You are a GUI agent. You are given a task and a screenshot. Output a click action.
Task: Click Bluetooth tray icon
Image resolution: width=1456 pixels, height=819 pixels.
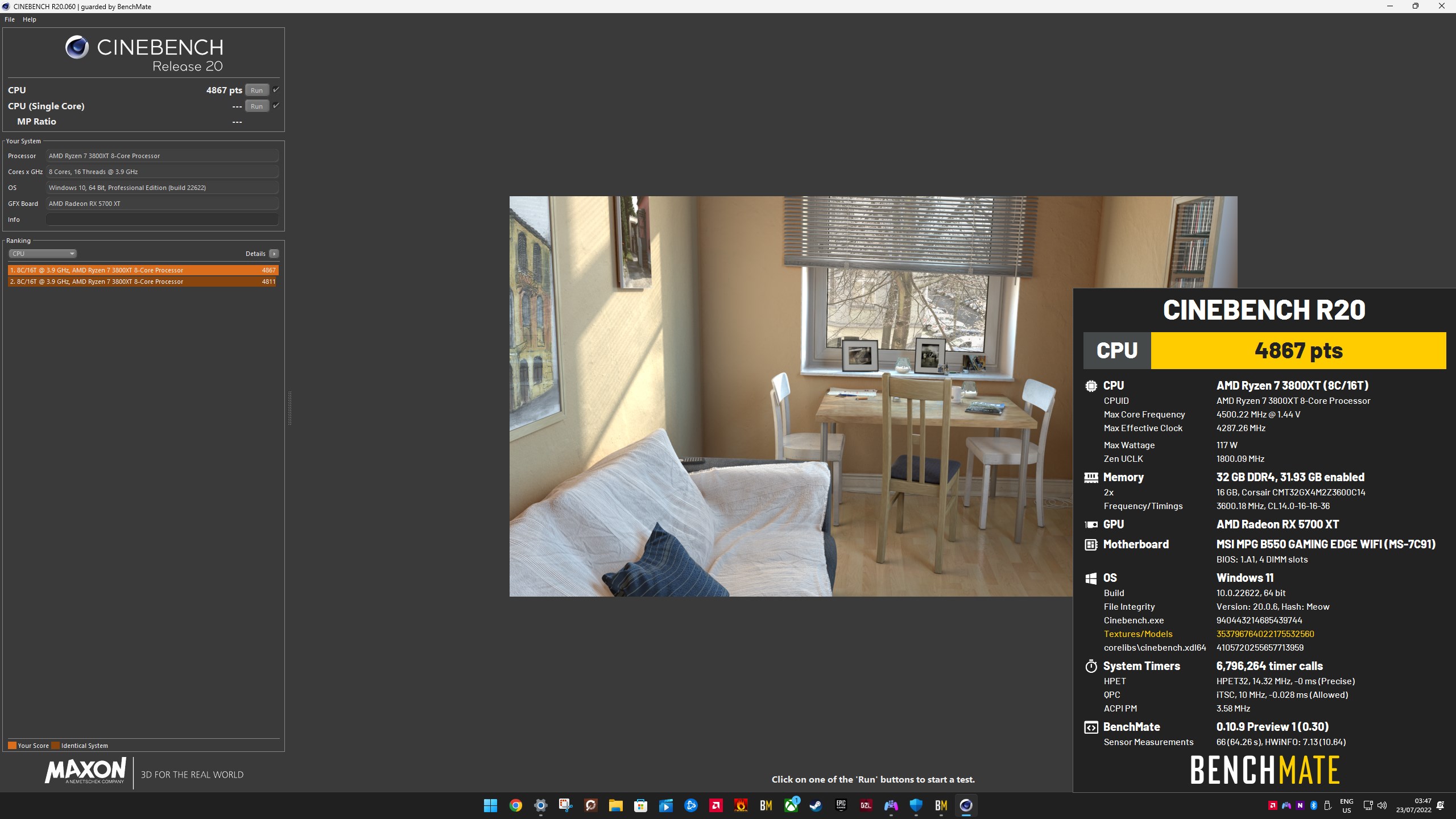point(1314,805)
